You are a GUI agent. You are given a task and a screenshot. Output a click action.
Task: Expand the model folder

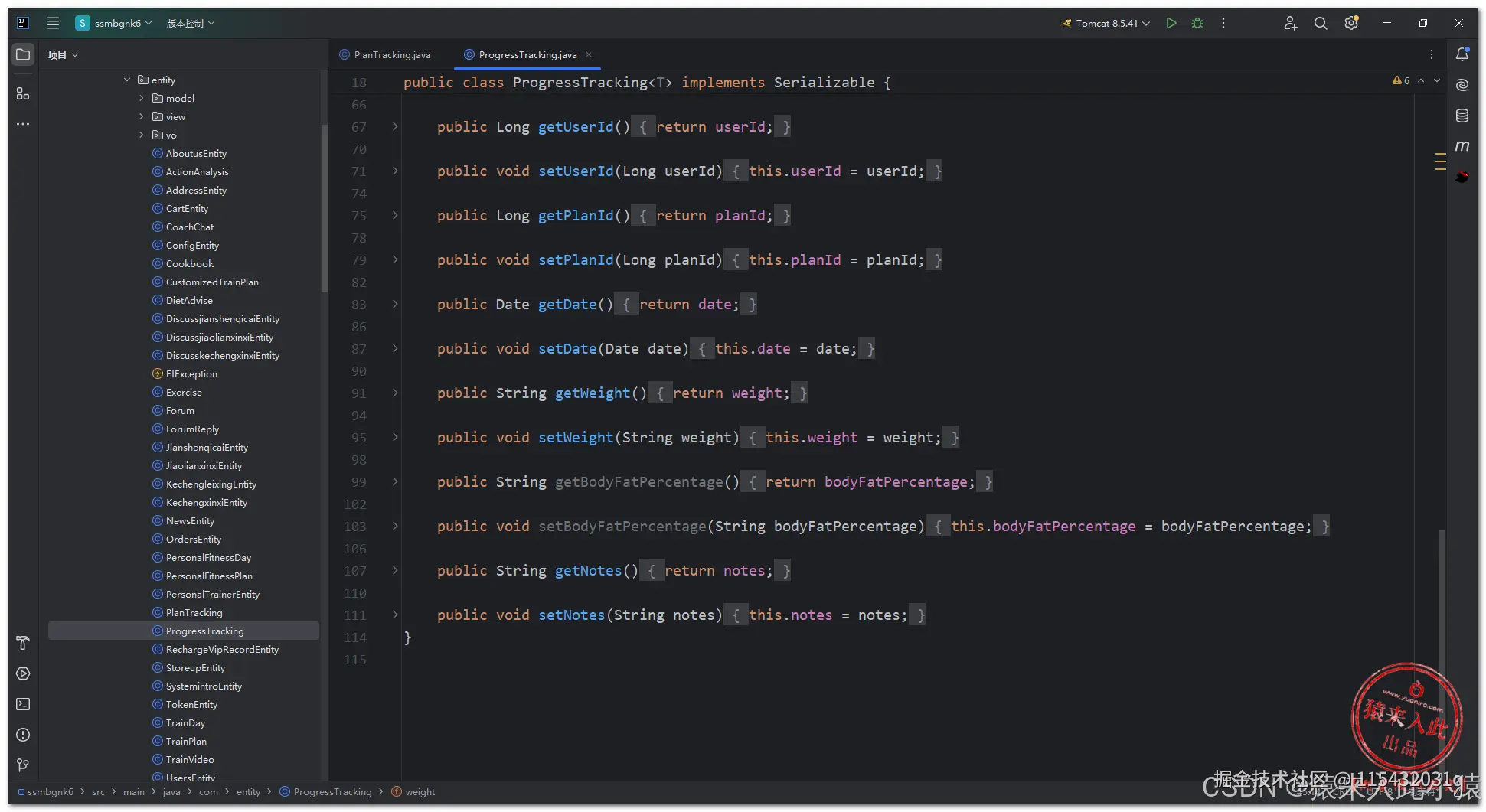142,98
